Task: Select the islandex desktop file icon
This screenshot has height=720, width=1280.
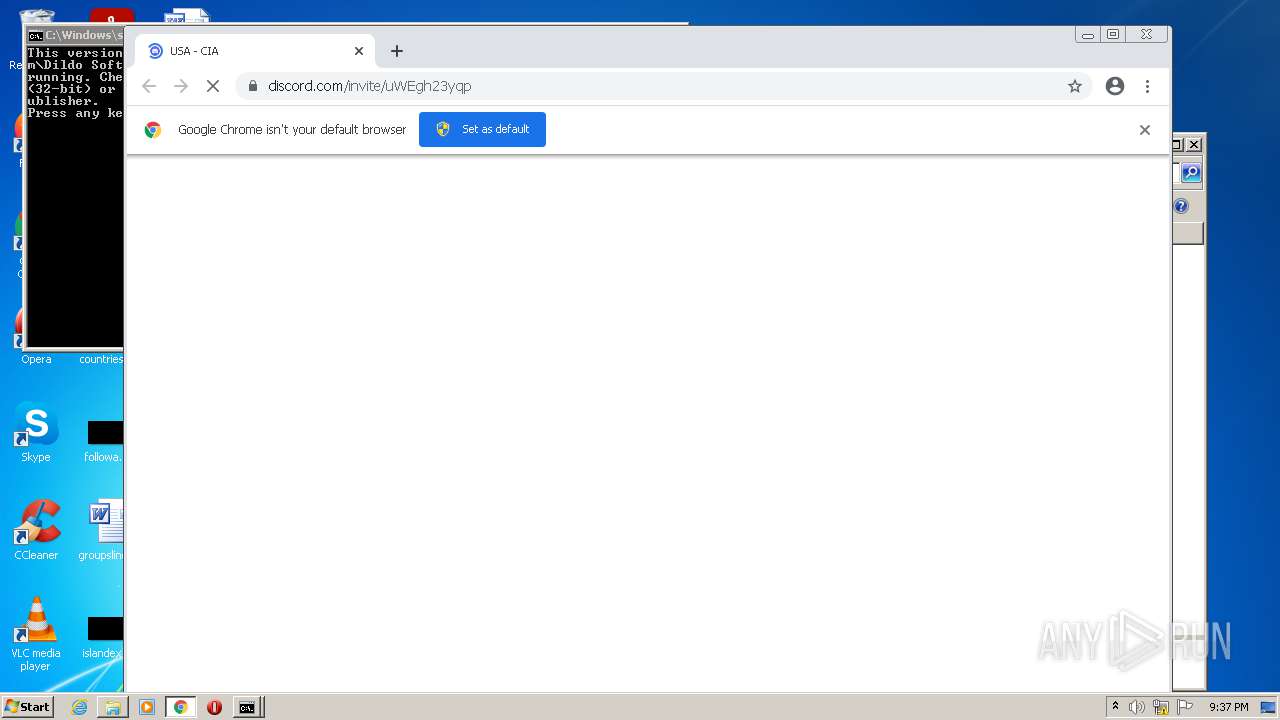Action: pos(103,637)
